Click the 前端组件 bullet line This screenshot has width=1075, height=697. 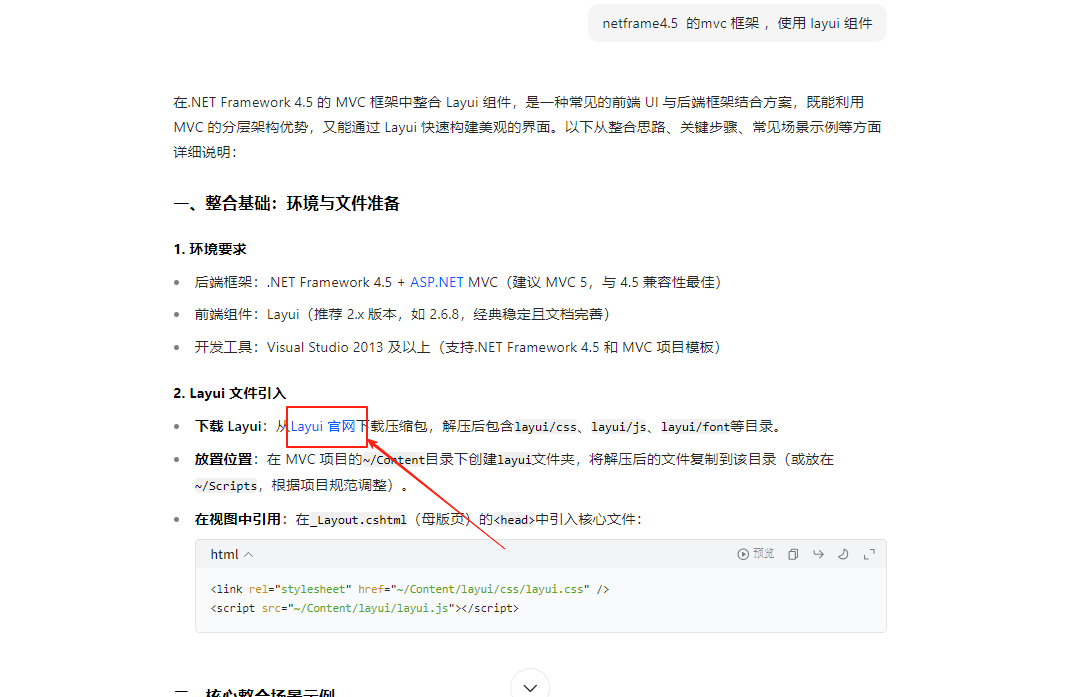[x=402, y=315]
